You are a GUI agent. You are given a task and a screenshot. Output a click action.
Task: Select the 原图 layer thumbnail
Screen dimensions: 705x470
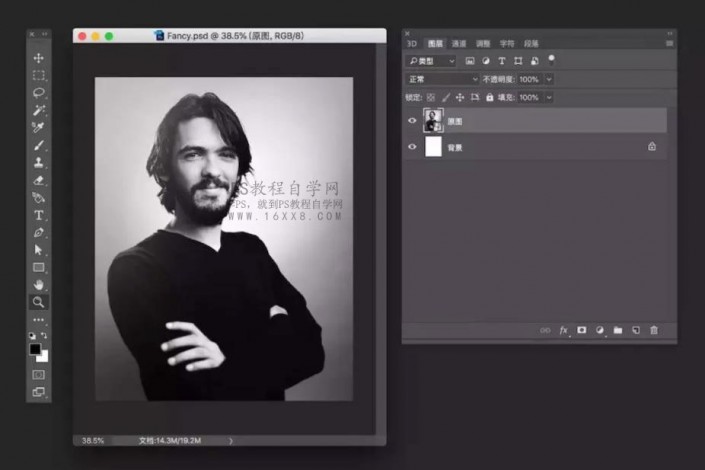coord(433,121)
